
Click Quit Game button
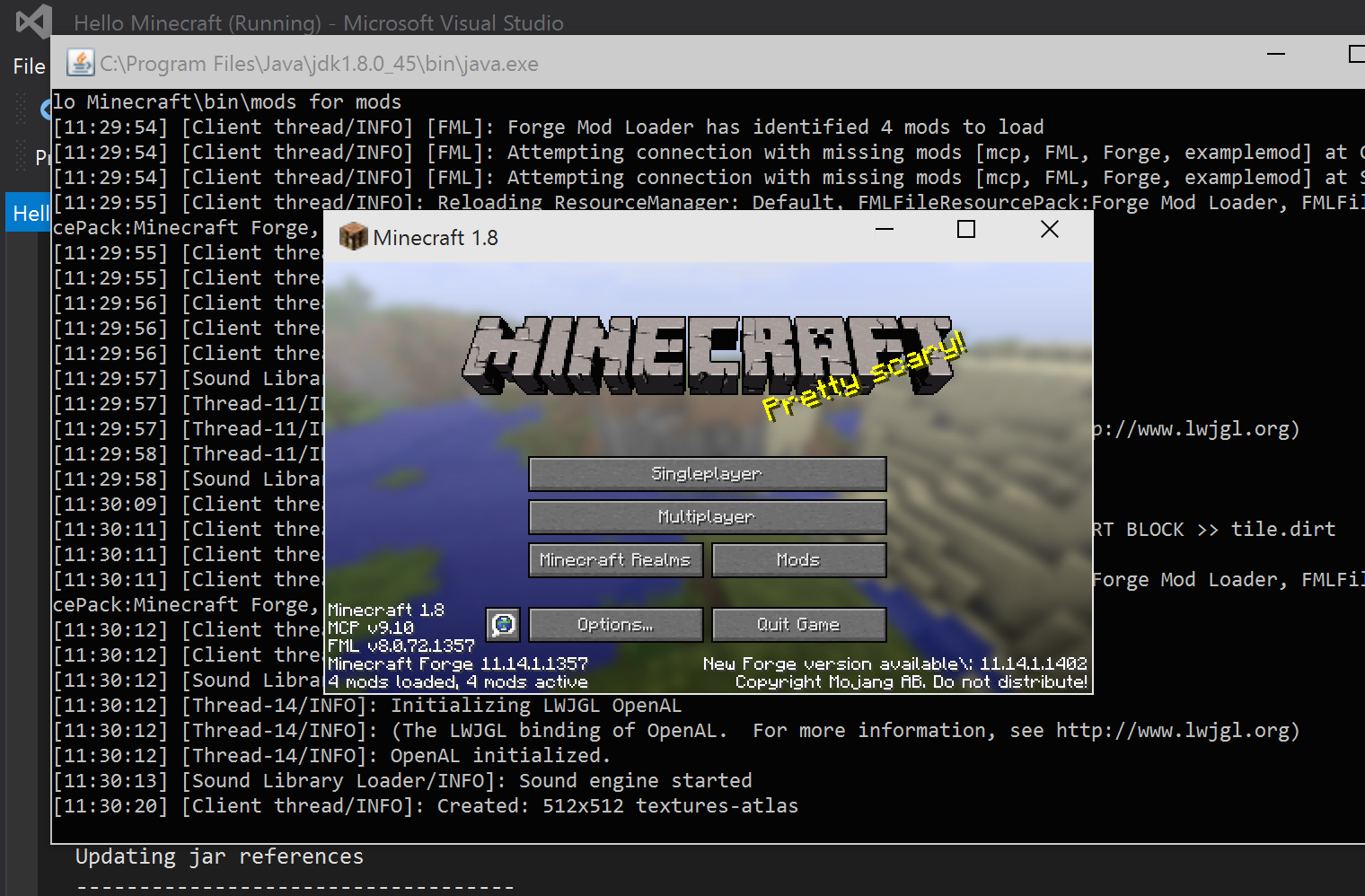[798, 624]
